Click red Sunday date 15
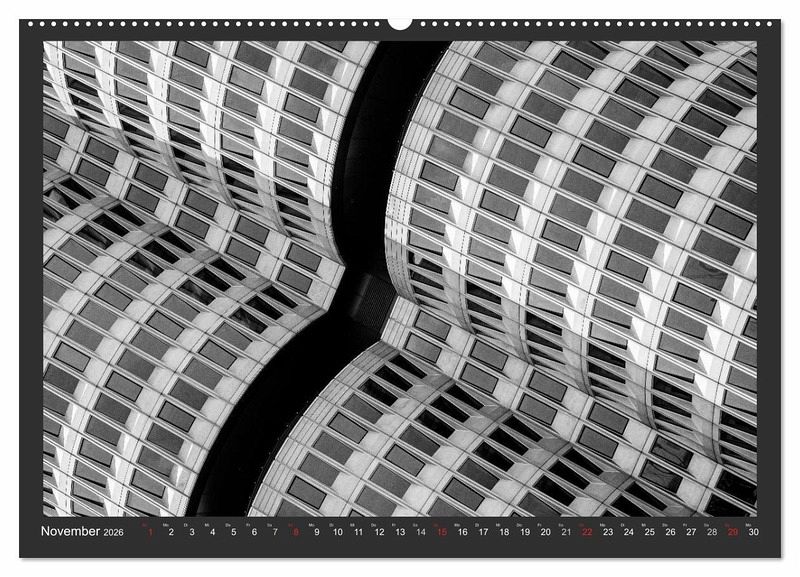 [x=441, y=532]
